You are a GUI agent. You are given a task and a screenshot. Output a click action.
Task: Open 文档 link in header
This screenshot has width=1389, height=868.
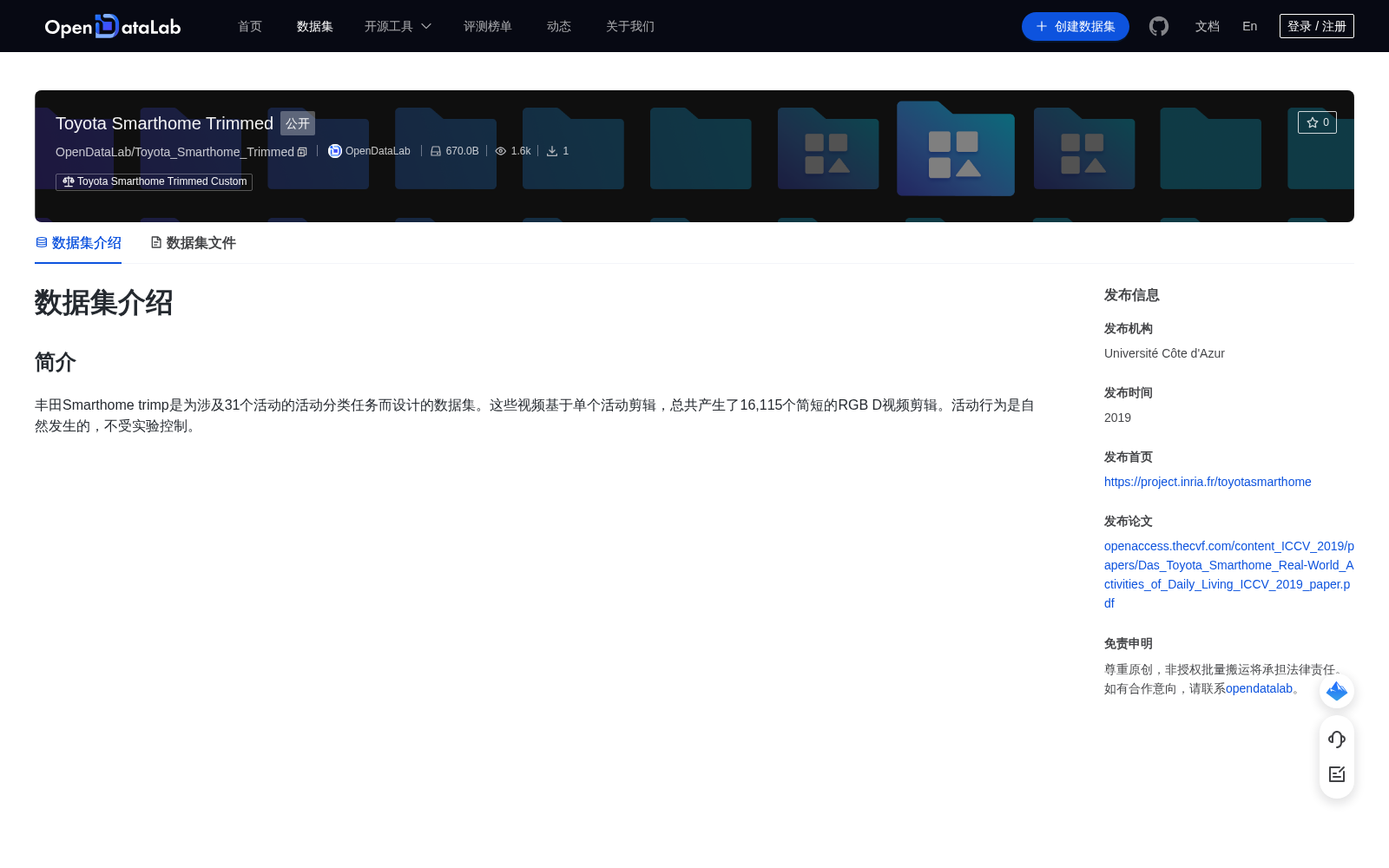[1208, 26]
